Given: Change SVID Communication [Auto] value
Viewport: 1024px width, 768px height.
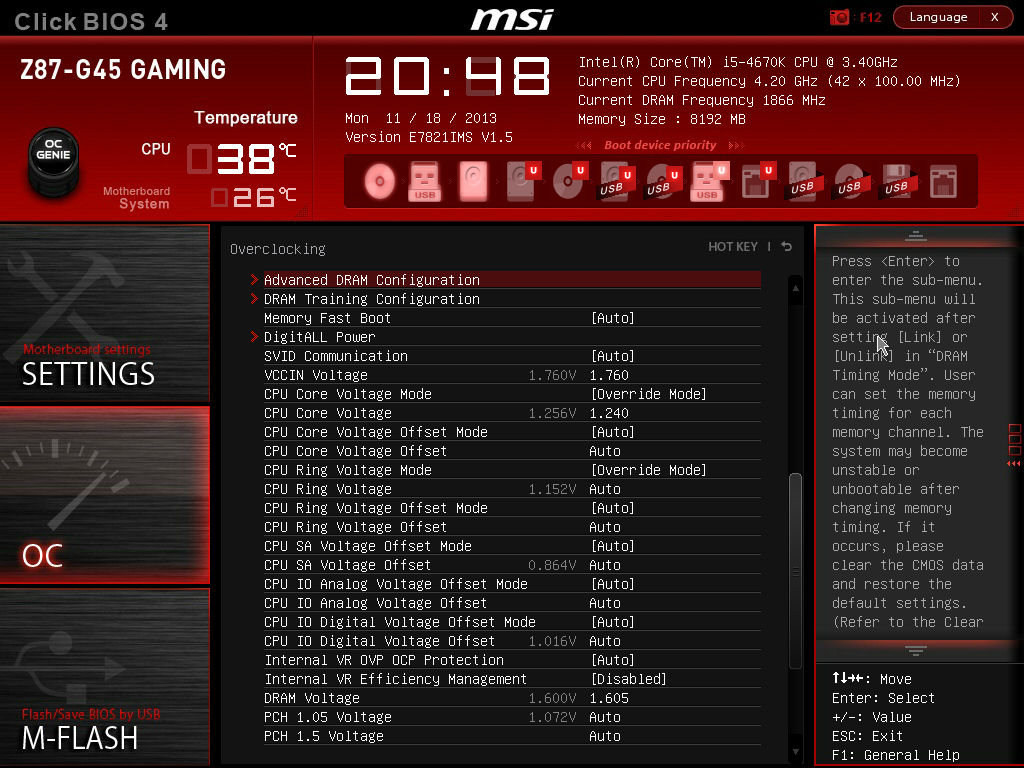Looking at the screenshot, I should pyautogui.click(x=613, y=356).
